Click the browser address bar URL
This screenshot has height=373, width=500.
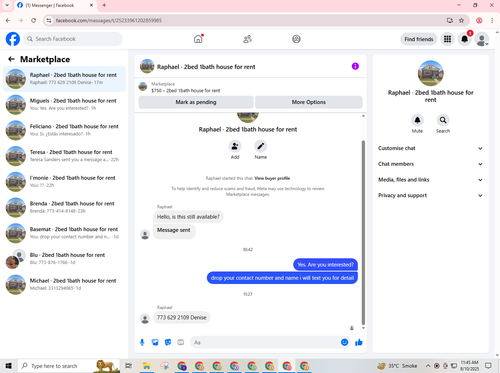click(109, 21)
